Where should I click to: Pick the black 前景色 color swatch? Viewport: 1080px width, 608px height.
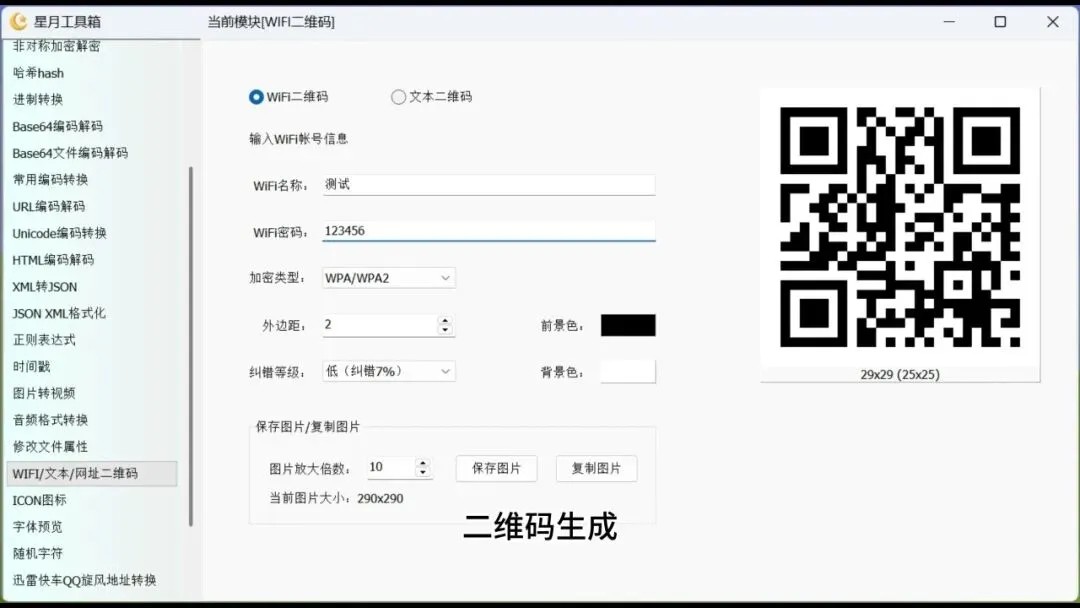628,325
